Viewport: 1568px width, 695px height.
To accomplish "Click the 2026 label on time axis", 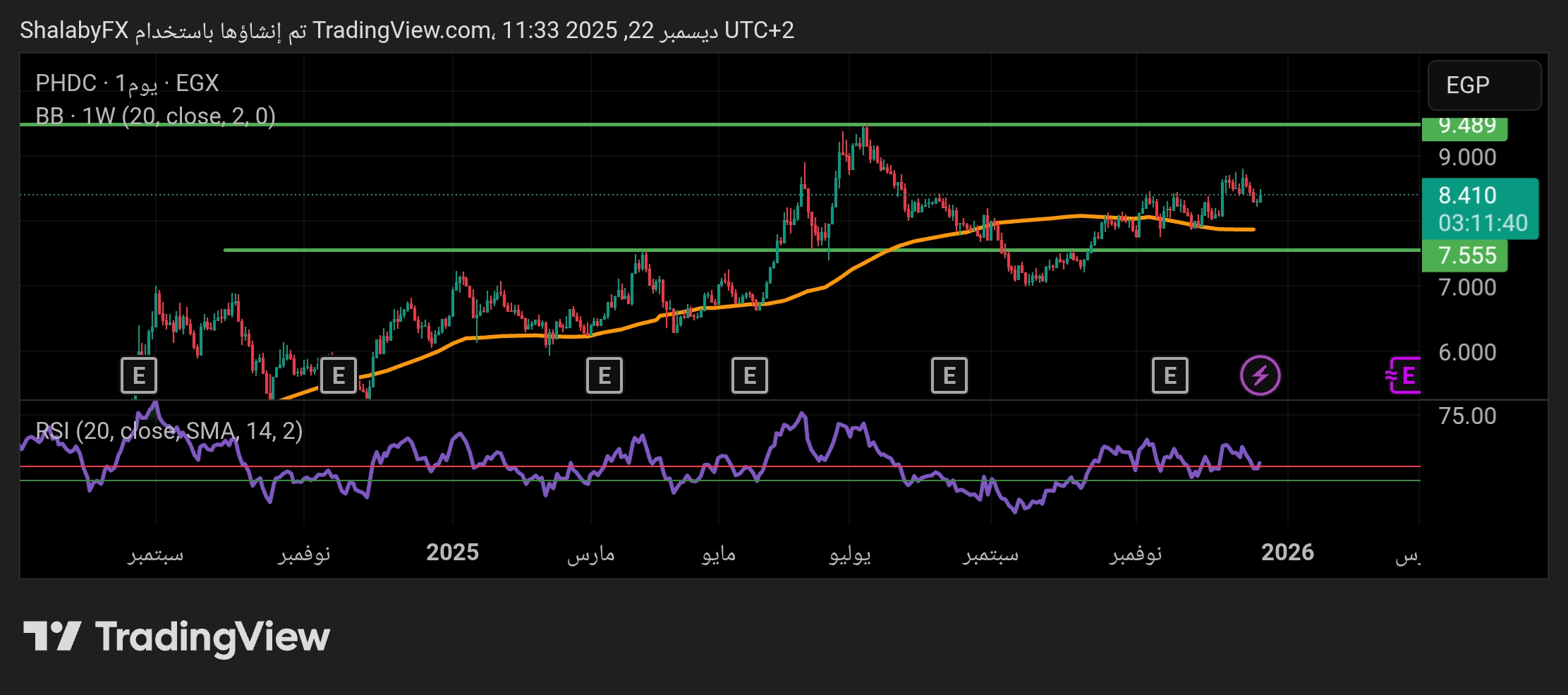I will (x=1287, y=552).
